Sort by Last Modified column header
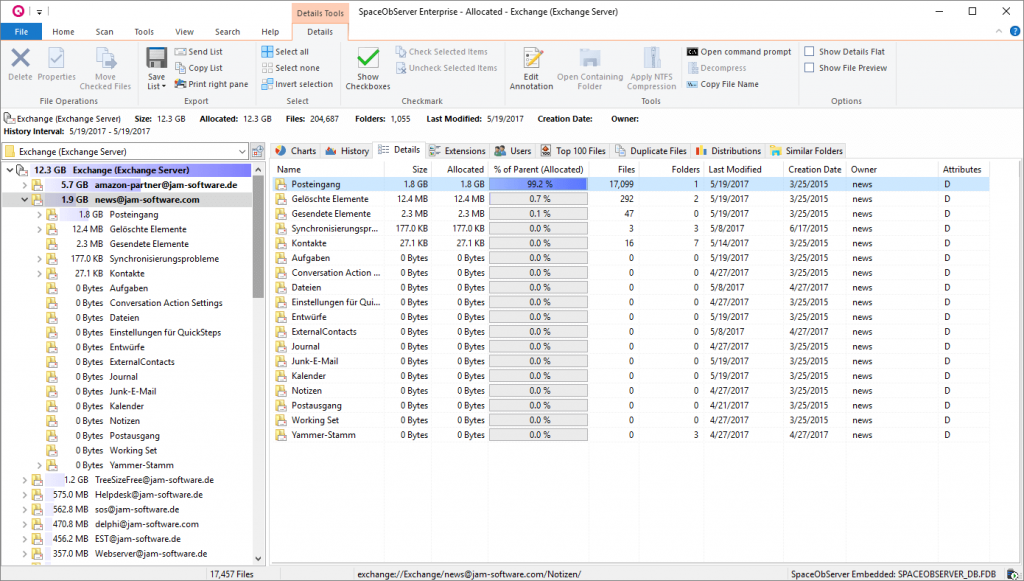The height and width of the screenshot is (581, 1024). pos(744,170)
